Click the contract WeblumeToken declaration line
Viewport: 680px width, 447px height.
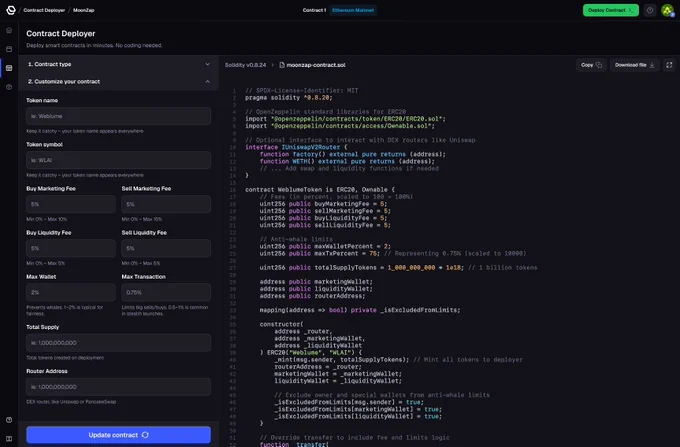320,190
